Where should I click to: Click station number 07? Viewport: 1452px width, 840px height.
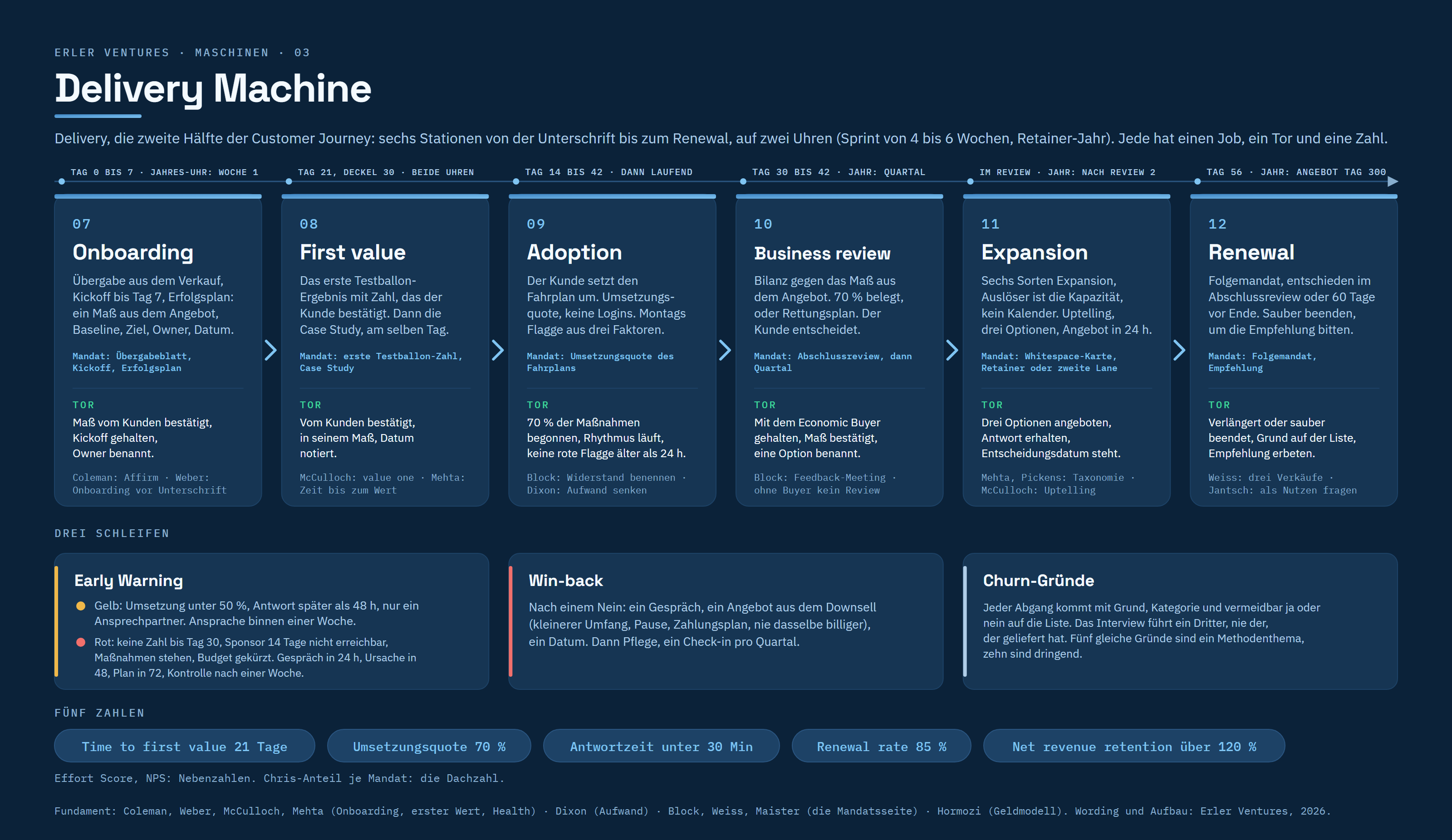81,224
